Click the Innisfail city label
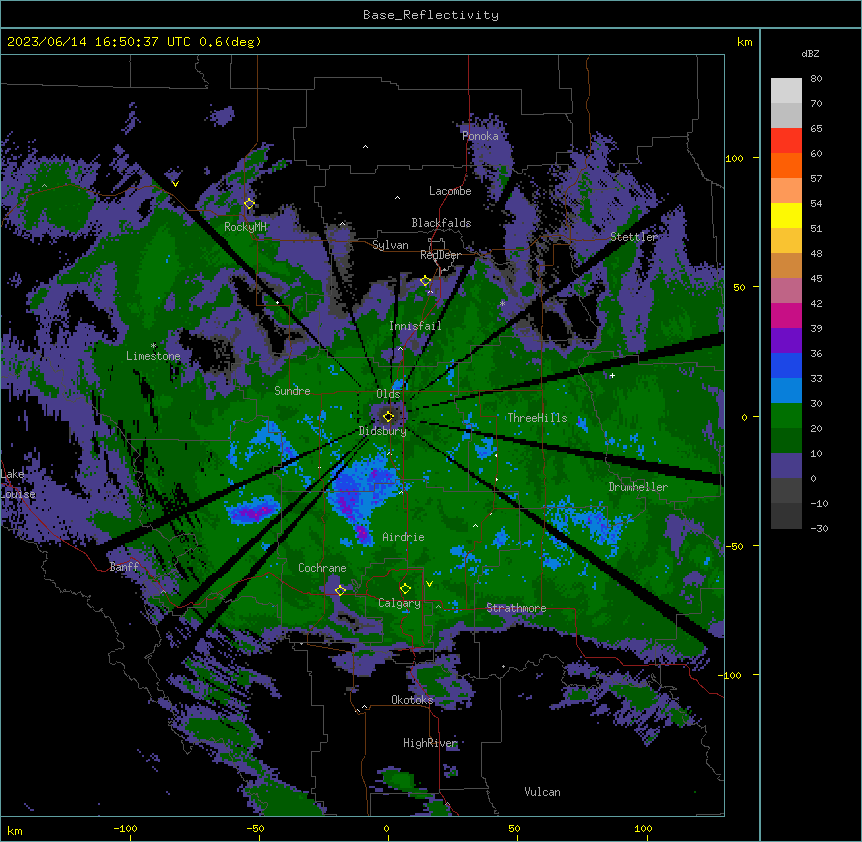This screenshot has height=842, width=862. [415, 326]
